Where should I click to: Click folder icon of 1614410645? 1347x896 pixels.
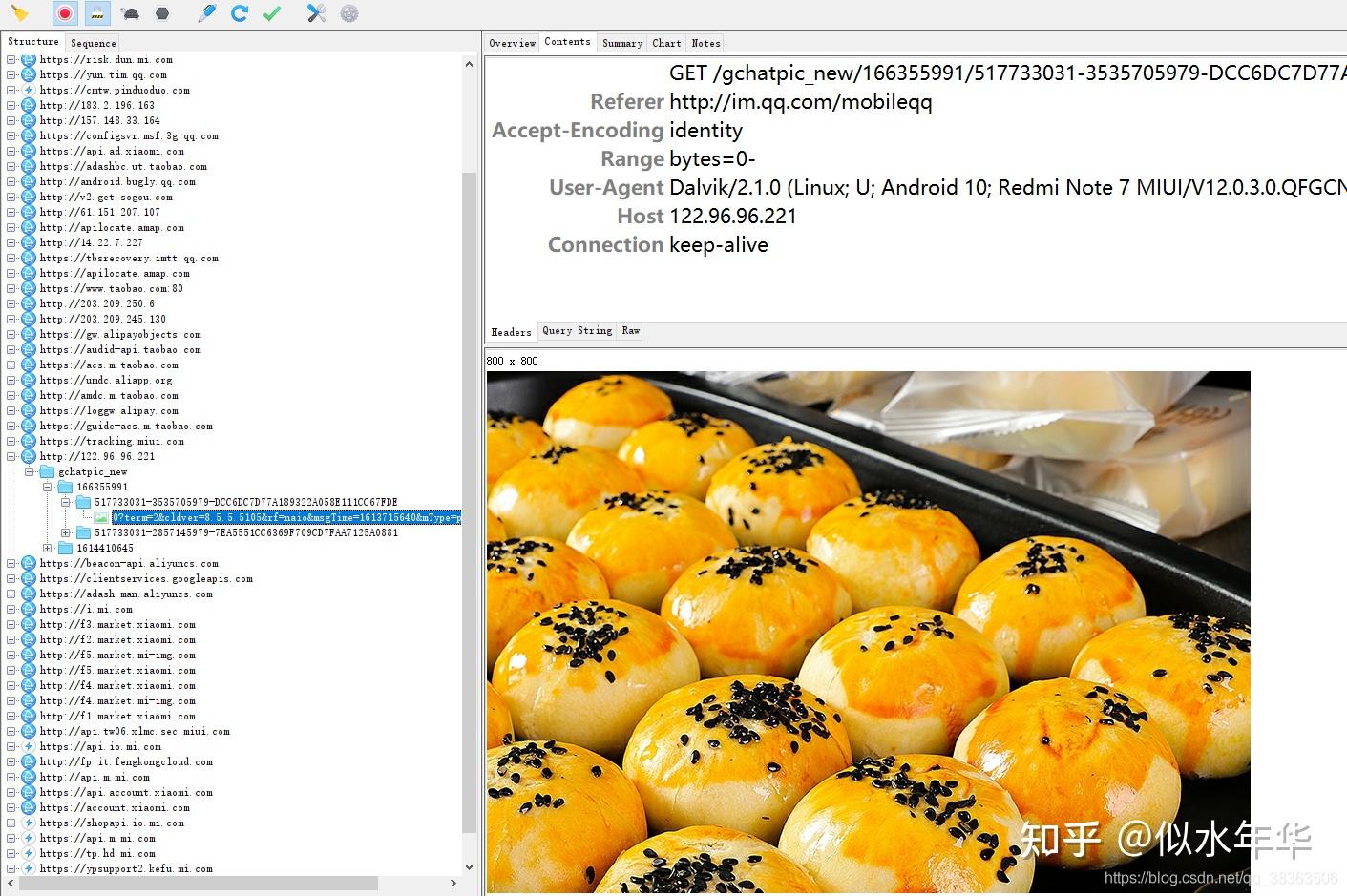[65, 548]
